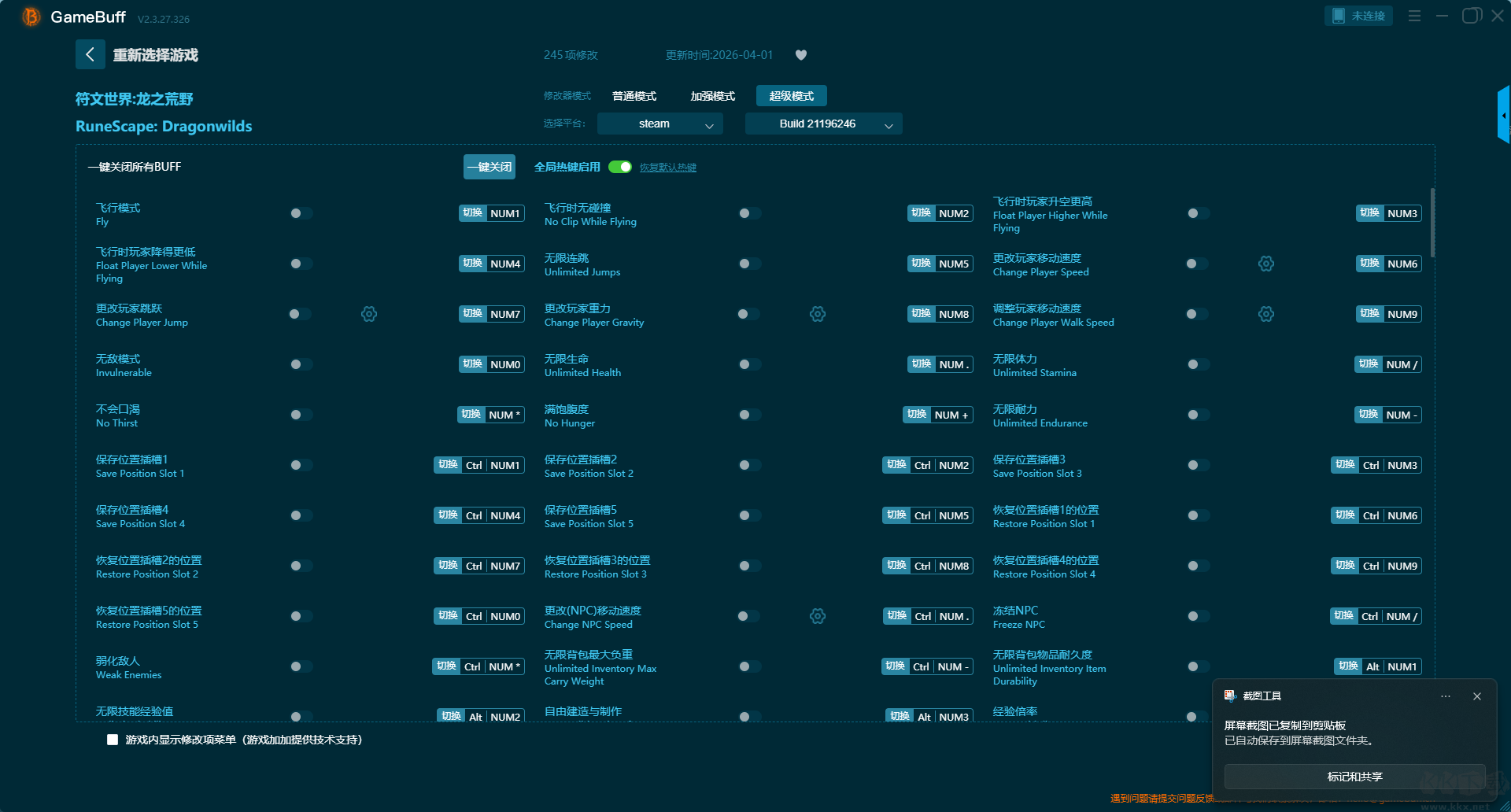Change the Alt NUM1 hotkey for inventory durability
Viewport: 1511px width, 812px height.
(1378, 666)
